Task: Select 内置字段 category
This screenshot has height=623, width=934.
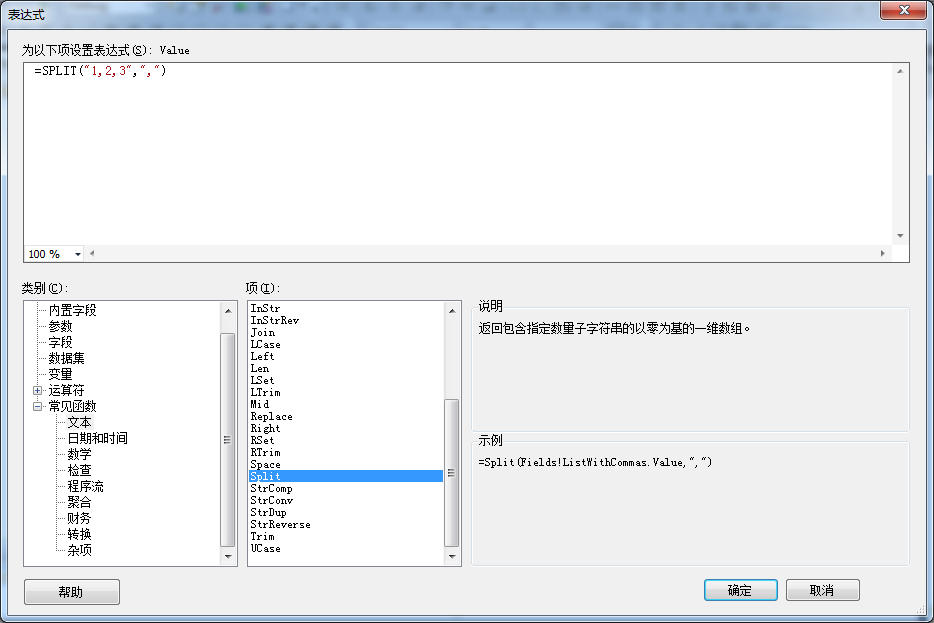Action: coord(72,310)
